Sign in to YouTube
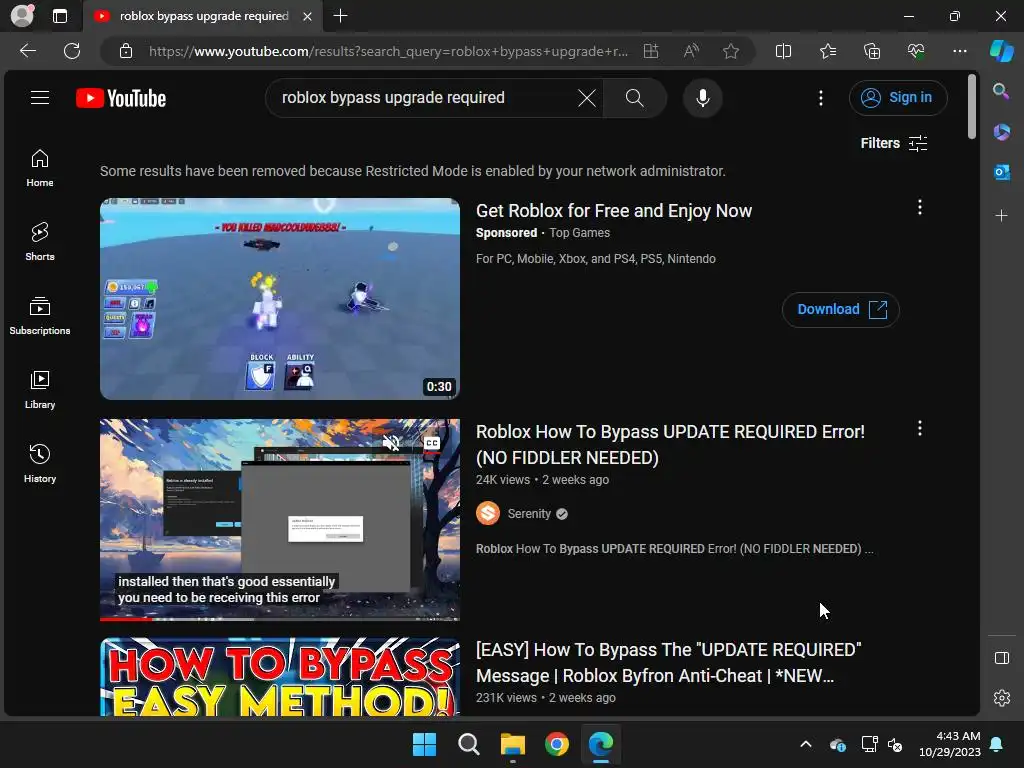 click(x=898, y=98)
